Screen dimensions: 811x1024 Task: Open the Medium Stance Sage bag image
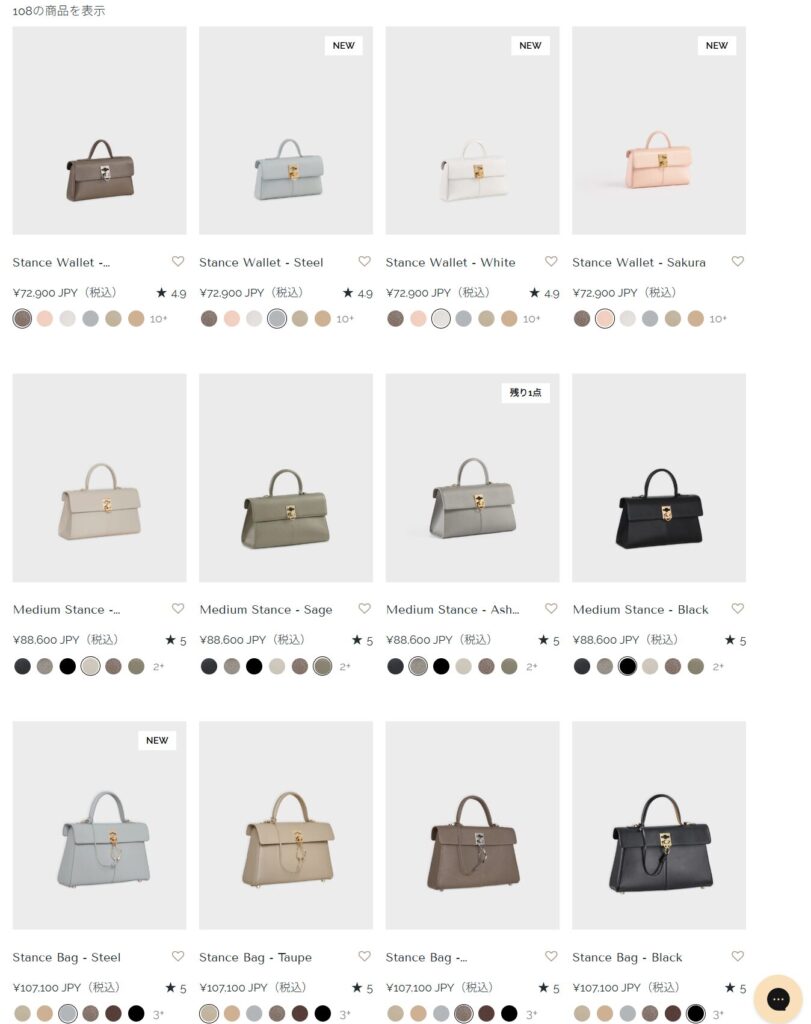point(286,478)
